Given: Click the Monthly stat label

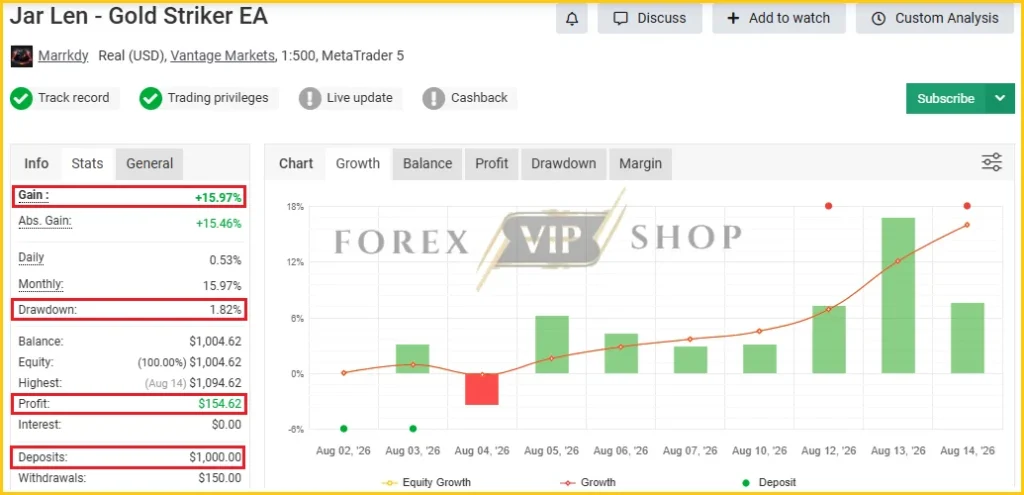Looking at the screenshot, I should point(40,284).
